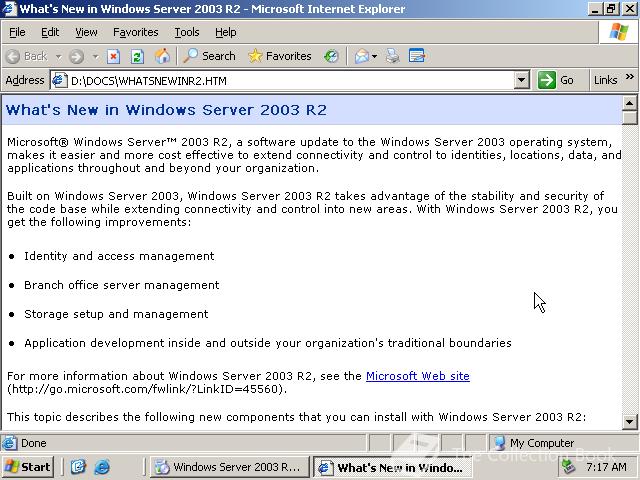This screenshot has width=640, height=480.
Task: Click the Forward arrow button
Action: [x=76, y=56]
